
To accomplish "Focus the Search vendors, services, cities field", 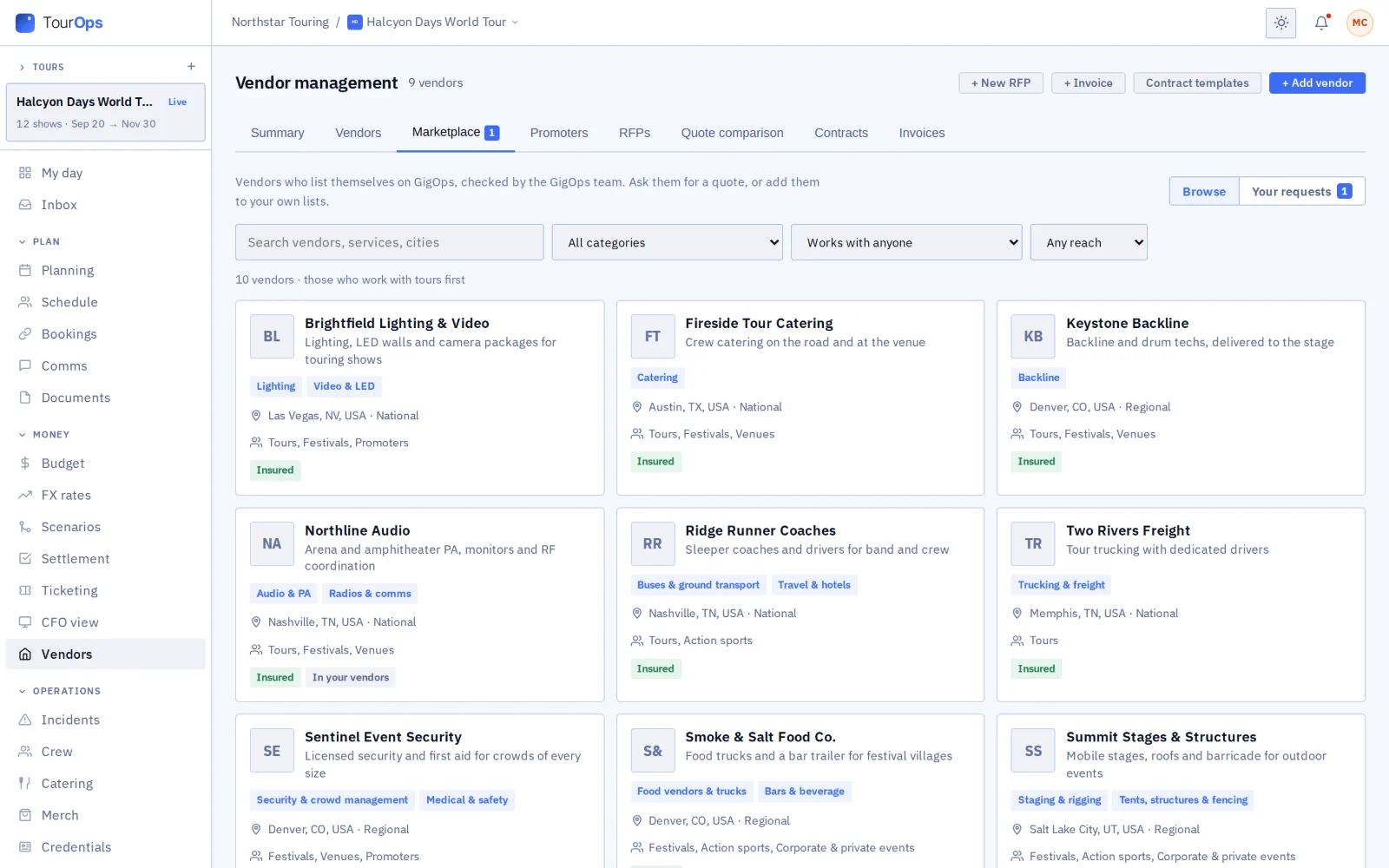I will pyautogui.click(x=389, y=242).
